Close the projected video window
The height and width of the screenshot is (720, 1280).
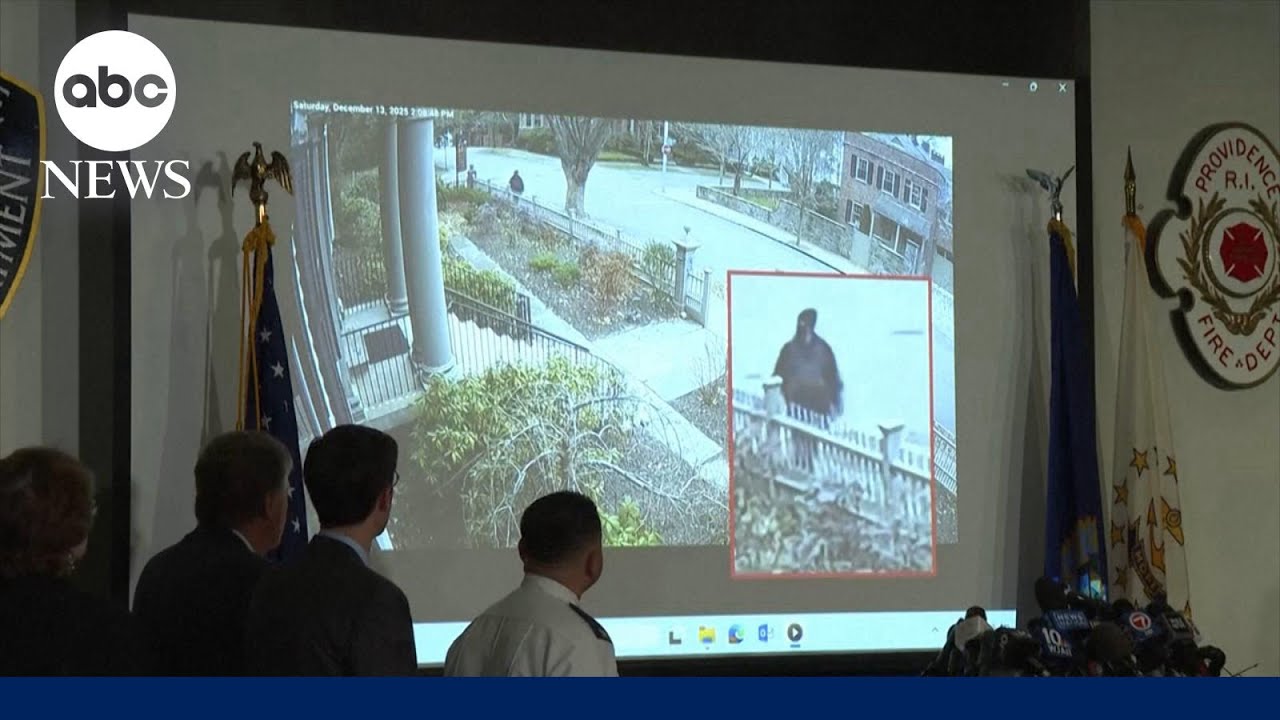point(1062,87)
